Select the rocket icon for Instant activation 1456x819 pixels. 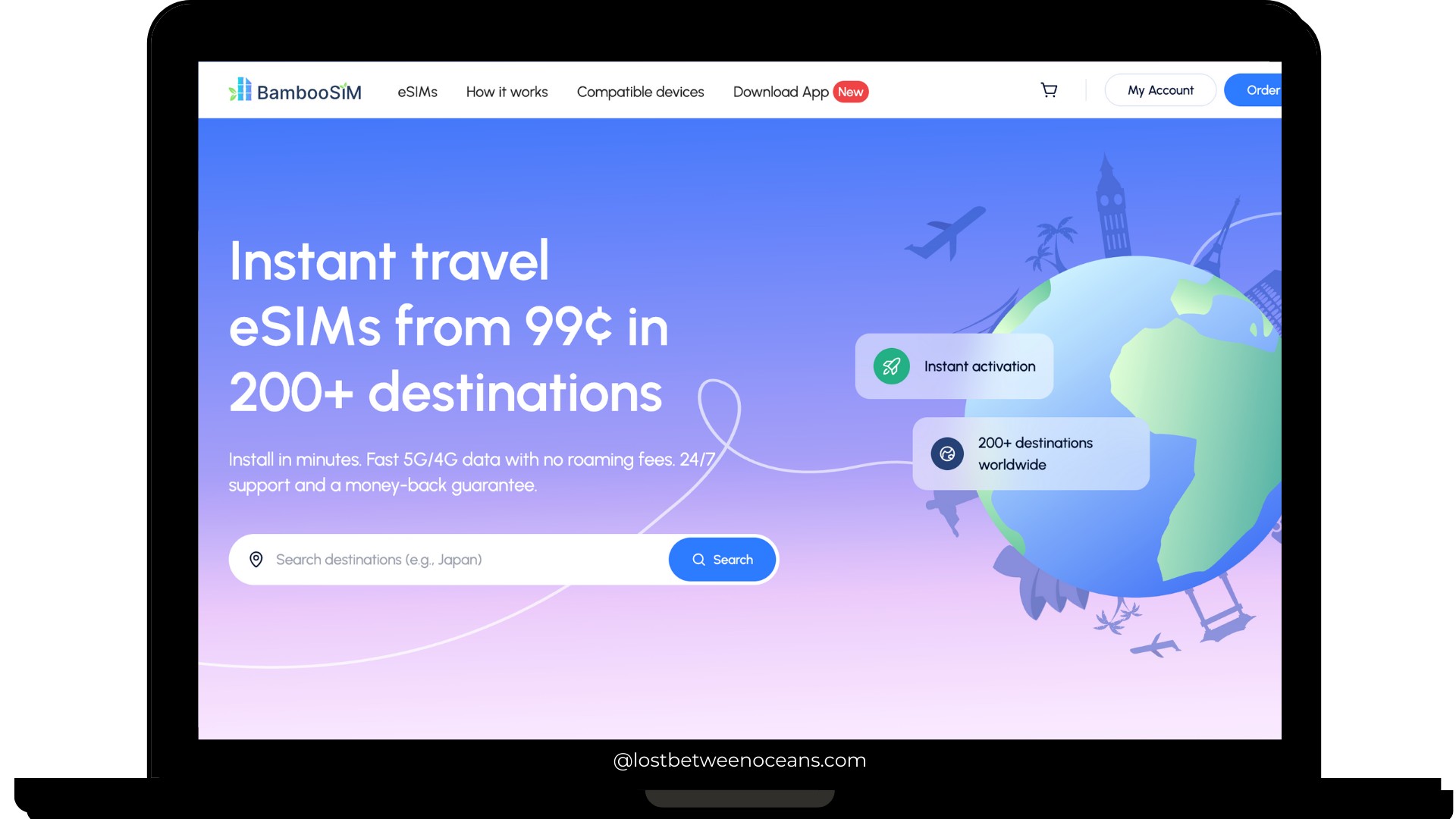click(892, 366)
